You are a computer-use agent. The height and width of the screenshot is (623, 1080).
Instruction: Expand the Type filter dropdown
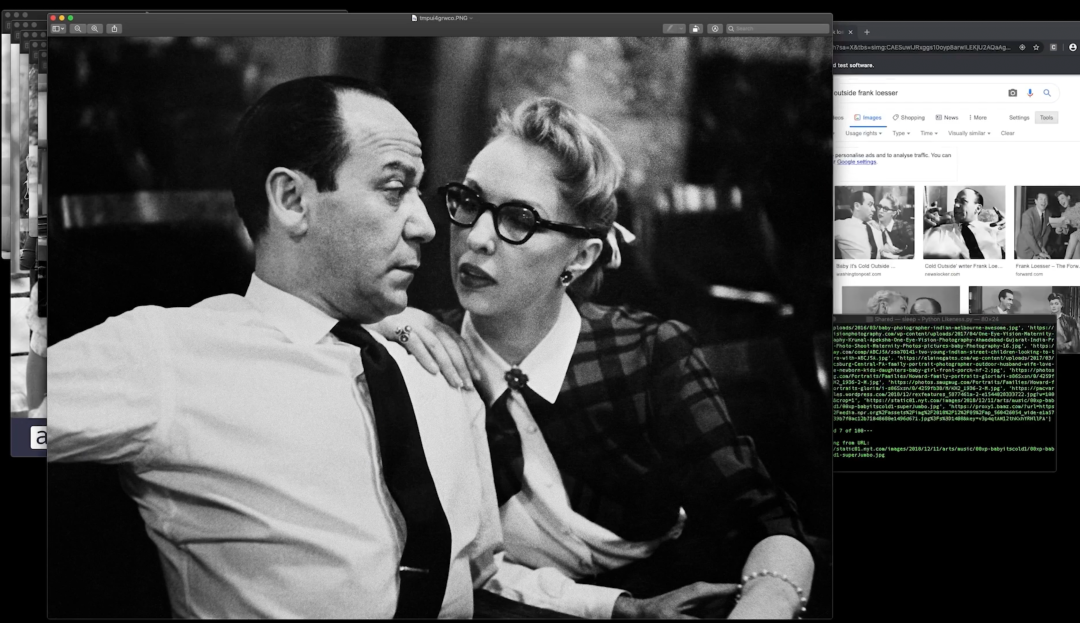901,134
